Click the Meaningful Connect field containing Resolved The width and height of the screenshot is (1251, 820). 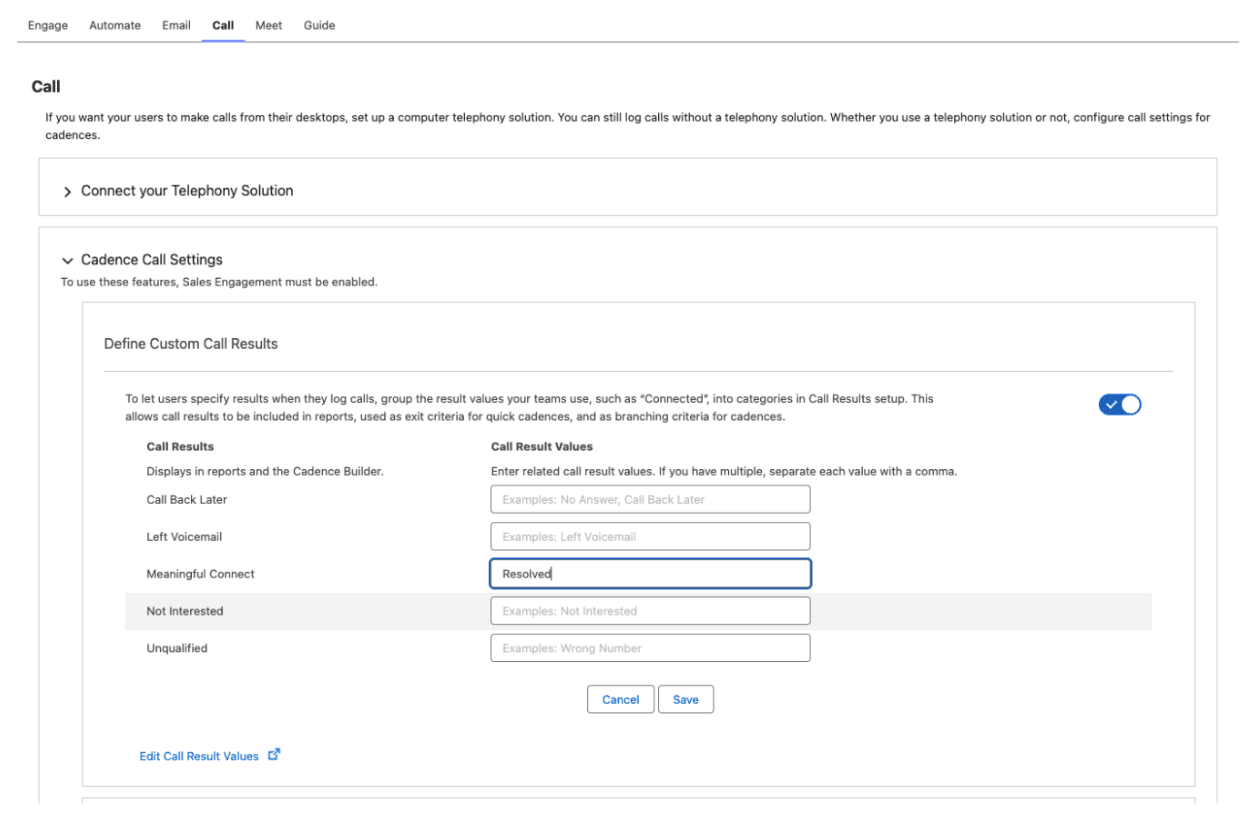point(650,574)
